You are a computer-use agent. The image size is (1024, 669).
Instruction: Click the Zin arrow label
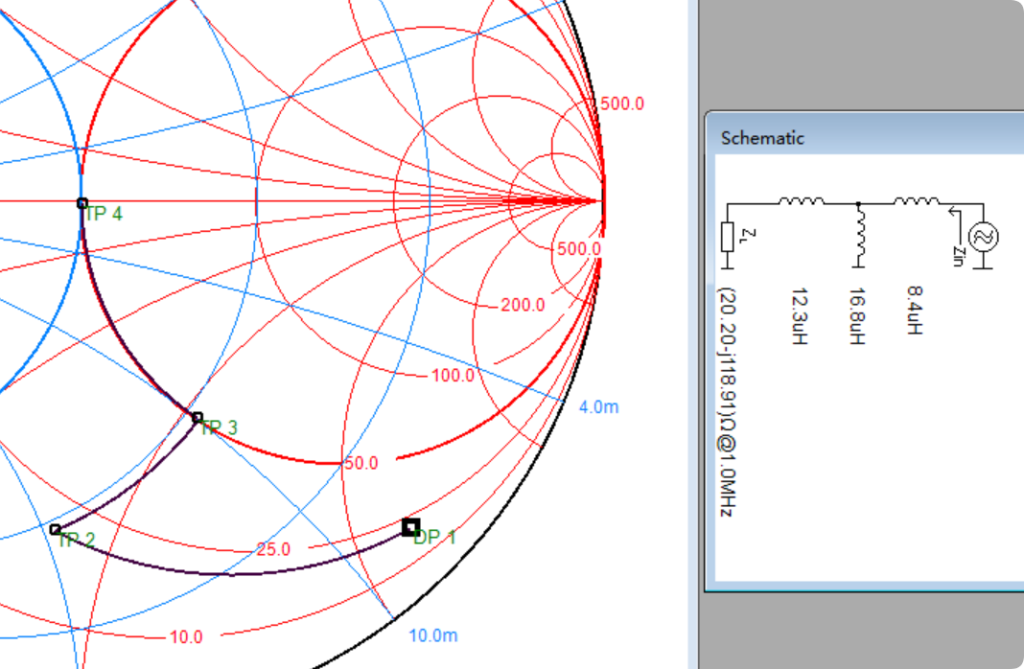pyautogui.click(x=957, y=250)
